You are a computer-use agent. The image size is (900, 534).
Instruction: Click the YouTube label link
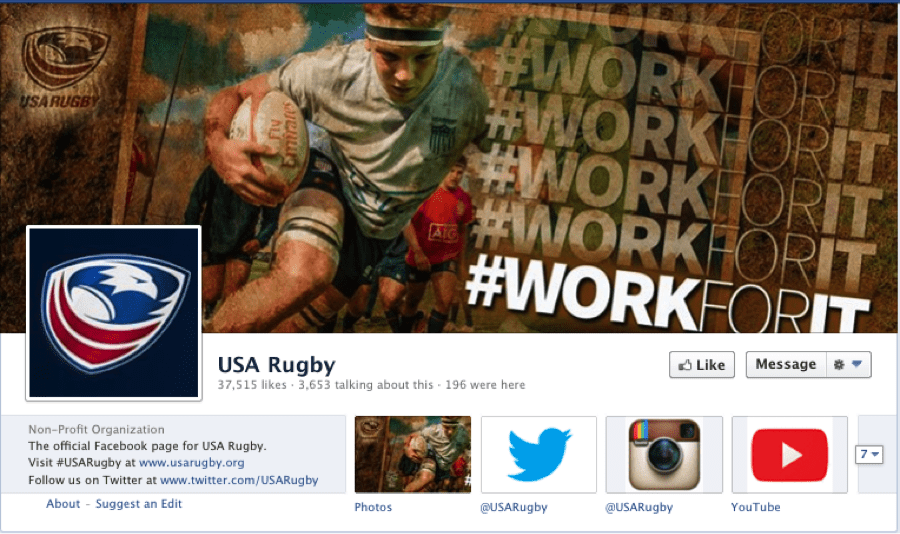click(755, 507)
